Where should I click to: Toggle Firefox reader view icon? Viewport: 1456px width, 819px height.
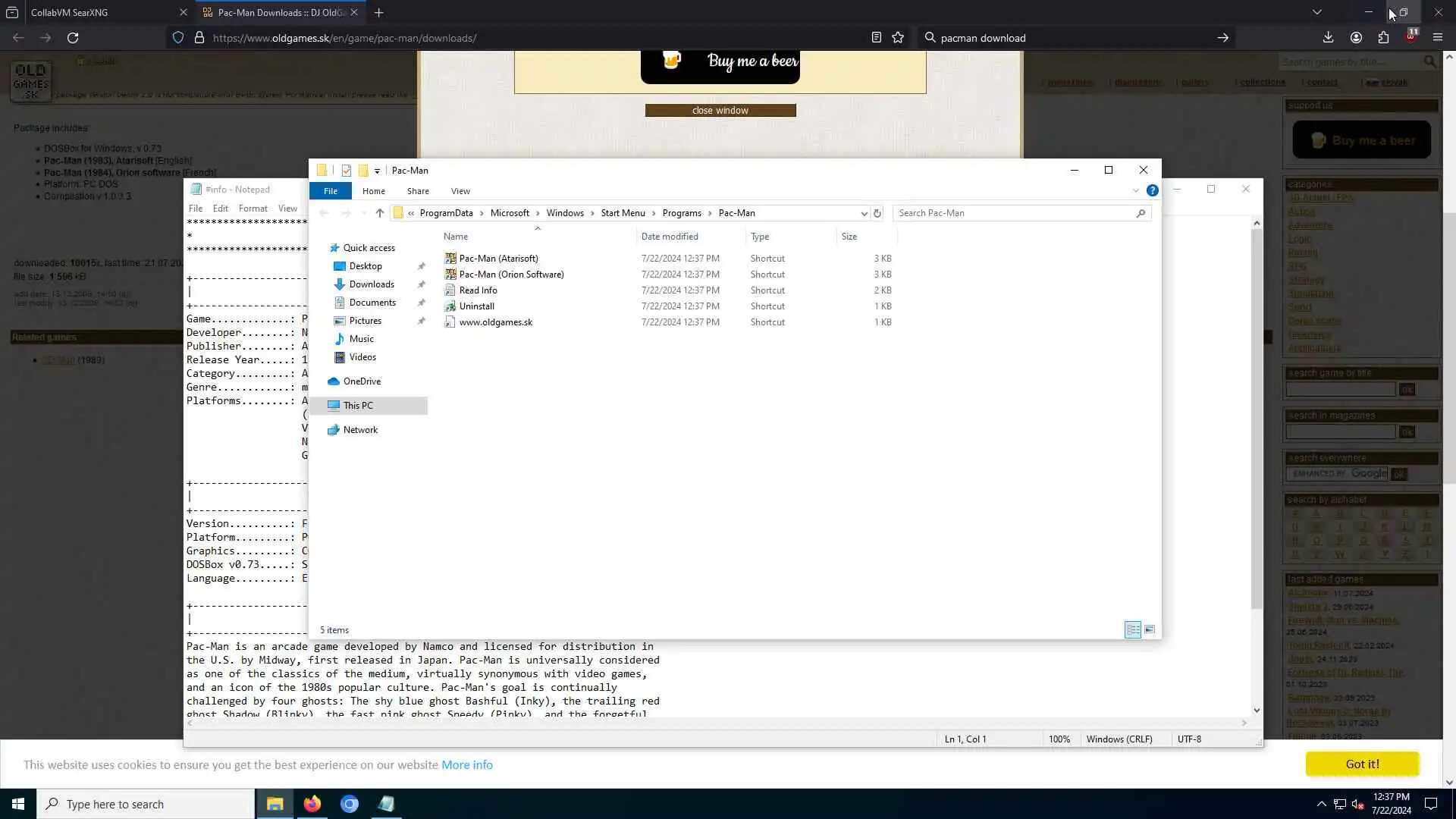pyautogui.click(x=876, y=38)
